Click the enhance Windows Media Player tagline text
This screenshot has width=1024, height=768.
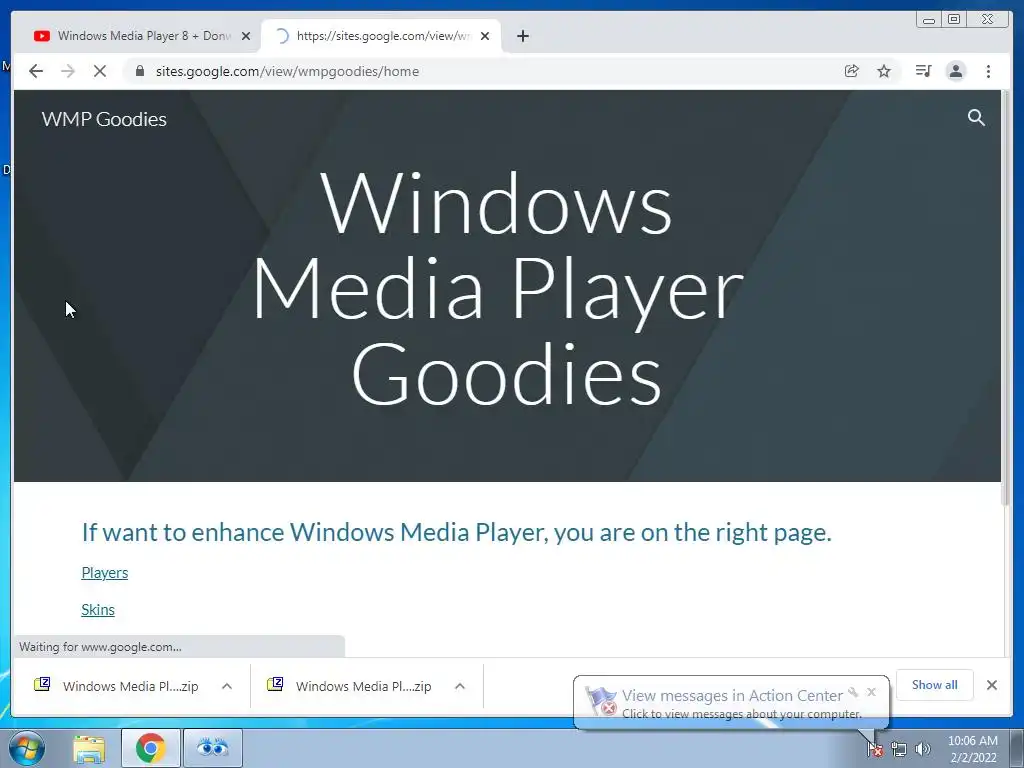(456, 532)
